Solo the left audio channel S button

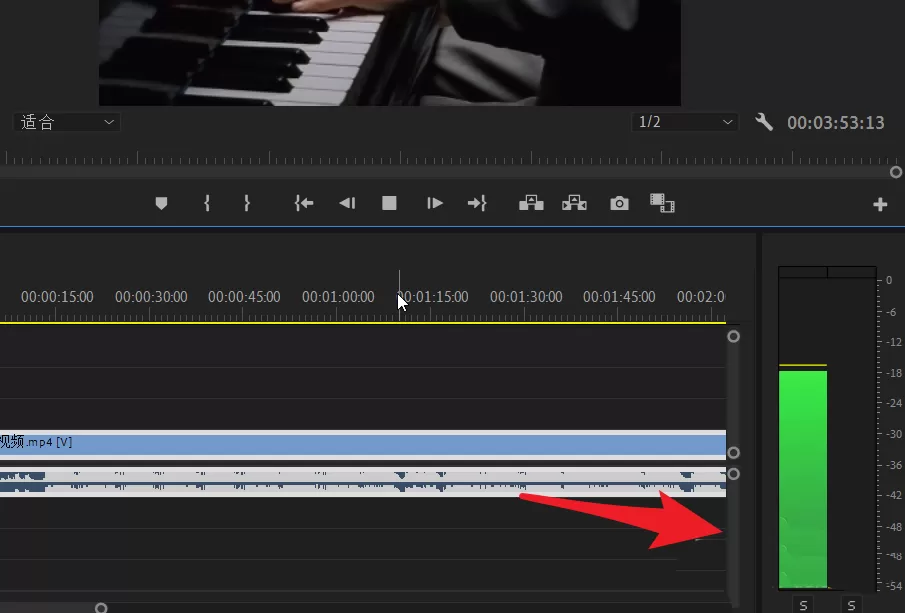coord(803,605)
